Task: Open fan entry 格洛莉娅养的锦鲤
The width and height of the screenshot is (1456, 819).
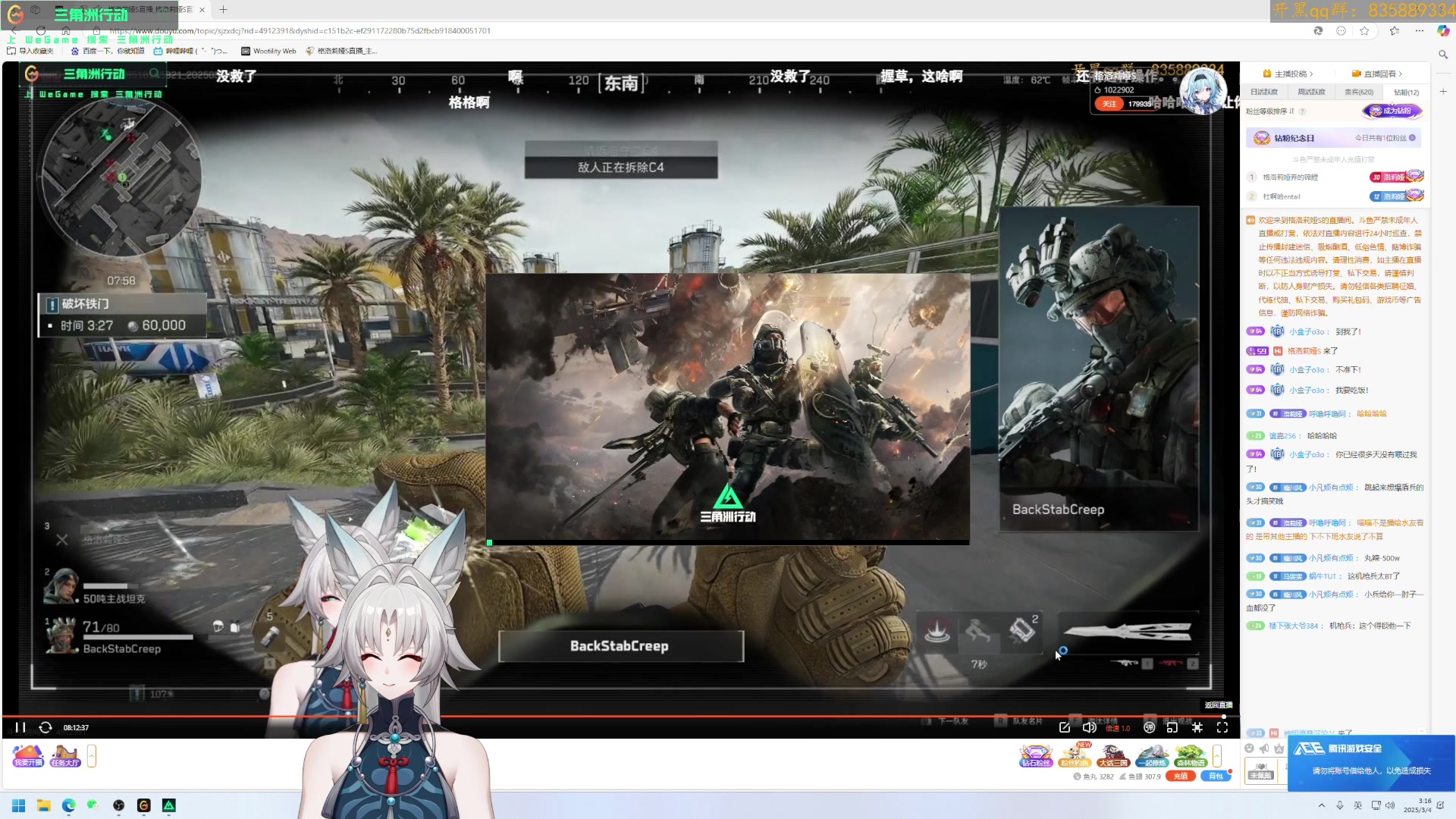Action: coord(1290,177)
